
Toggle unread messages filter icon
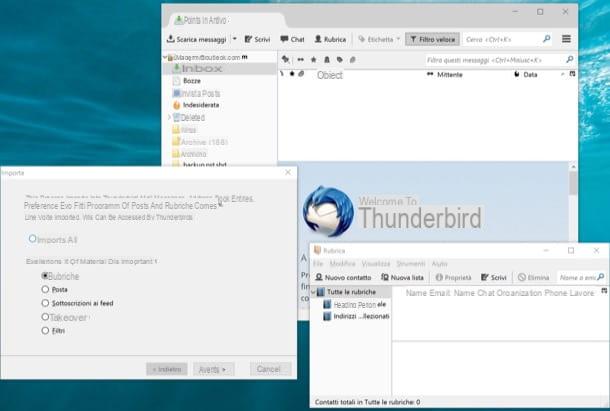pyautogui.click(x=300, y=60)
